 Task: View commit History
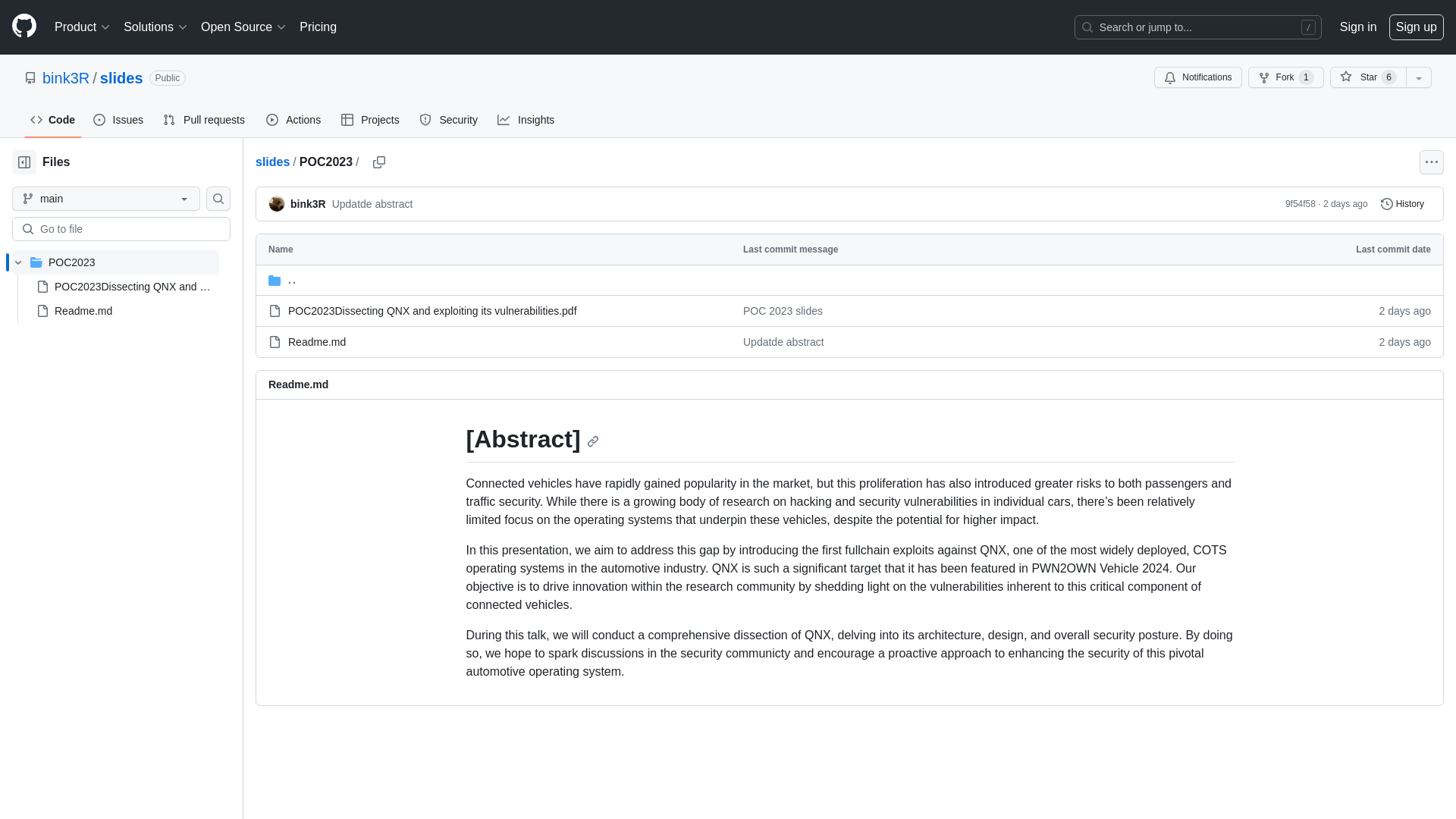[1402, 204]
